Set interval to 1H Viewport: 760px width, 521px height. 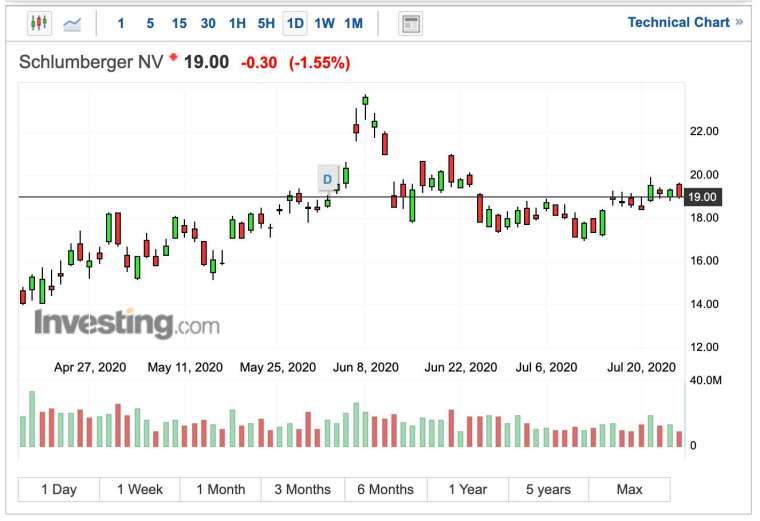(x=238, y=23)
